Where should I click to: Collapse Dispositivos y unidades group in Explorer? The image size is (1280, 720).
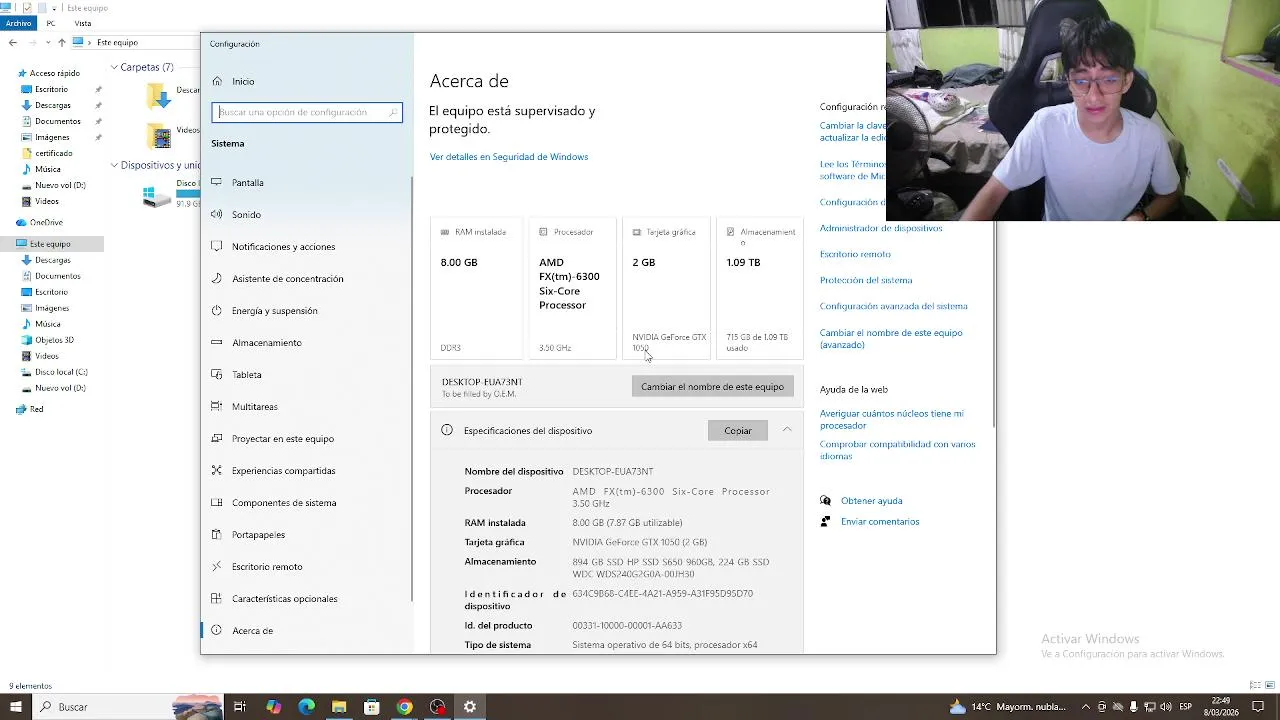[x=114, y=165]
